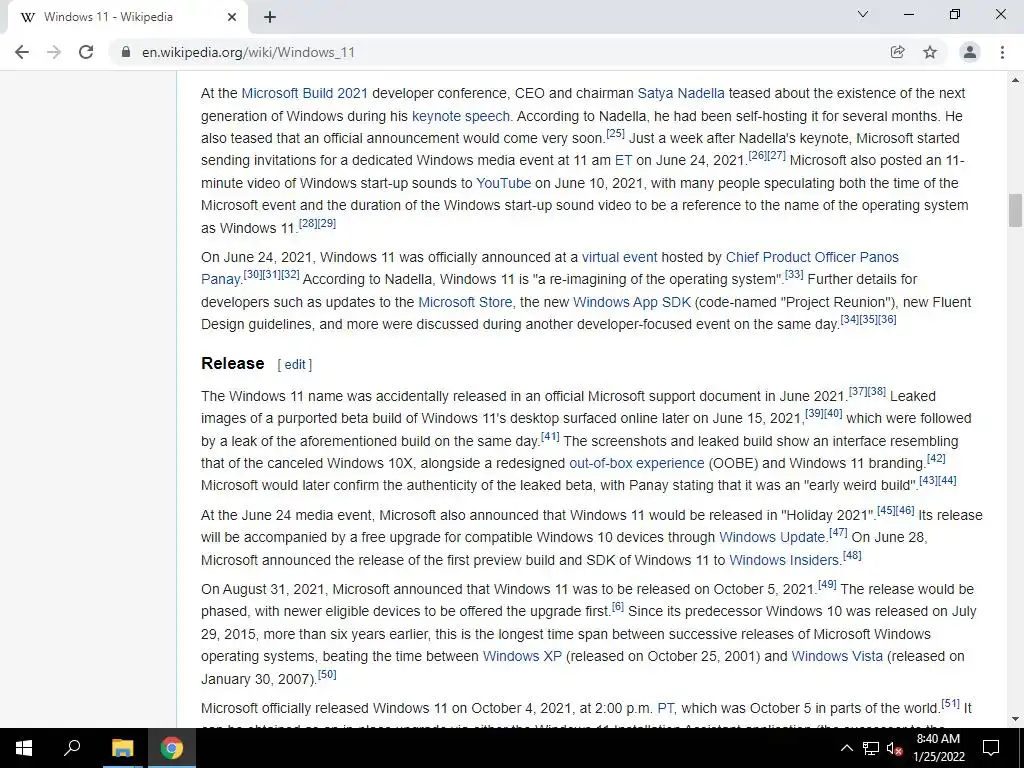The height and width of the screenshot is (768, 1024).
Task: Open Microsoft Build 2021 link
Action: [304, 93]
